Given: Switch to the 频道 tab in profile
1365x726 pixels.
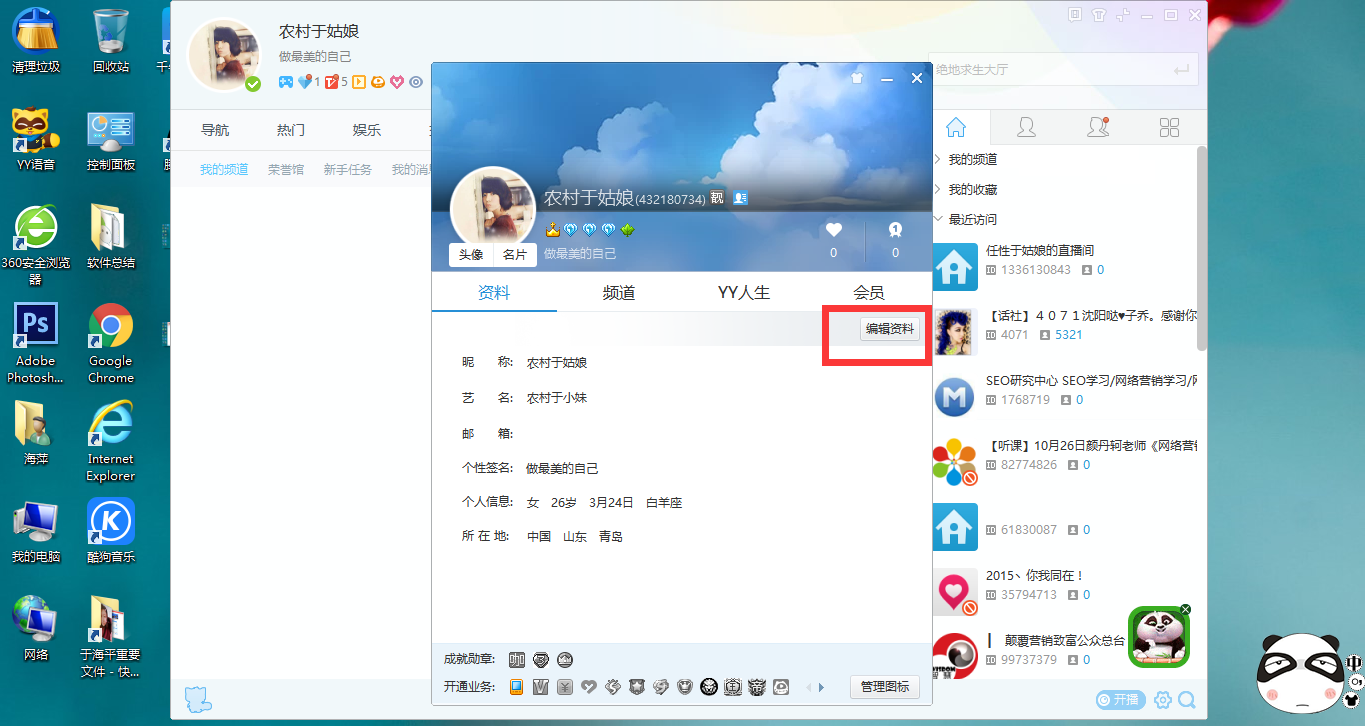Looking at the screenshot, I should point(618,293).
